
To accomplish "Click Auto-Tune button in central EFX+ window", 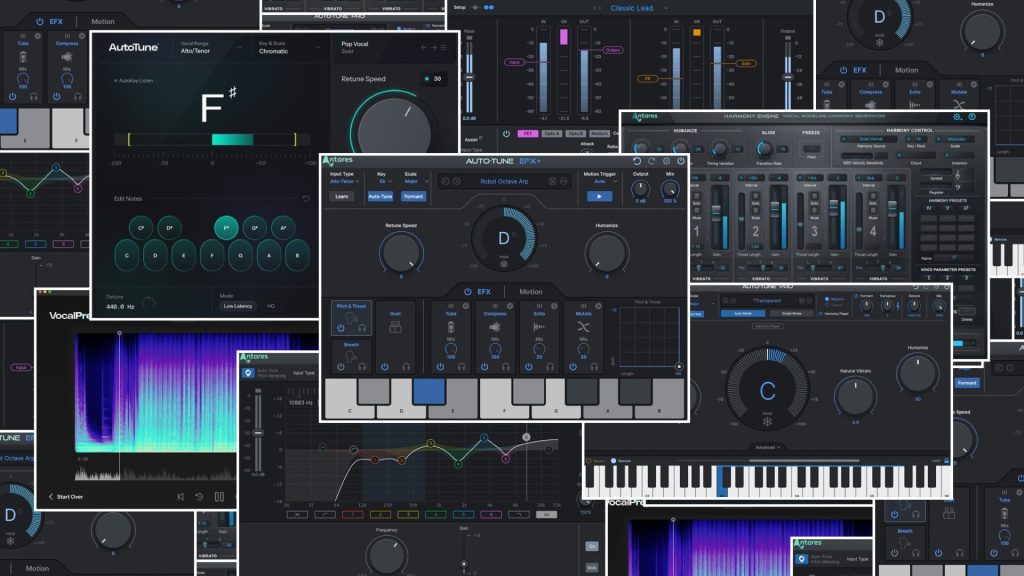I will click(x=380, y=197).
